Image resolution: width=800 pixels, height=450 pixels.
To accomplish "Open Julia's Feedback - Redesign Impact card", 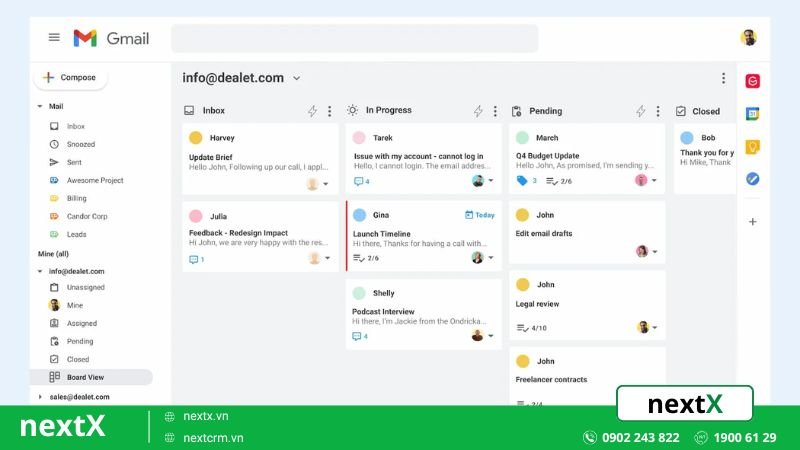I will (x=260, y=237).
